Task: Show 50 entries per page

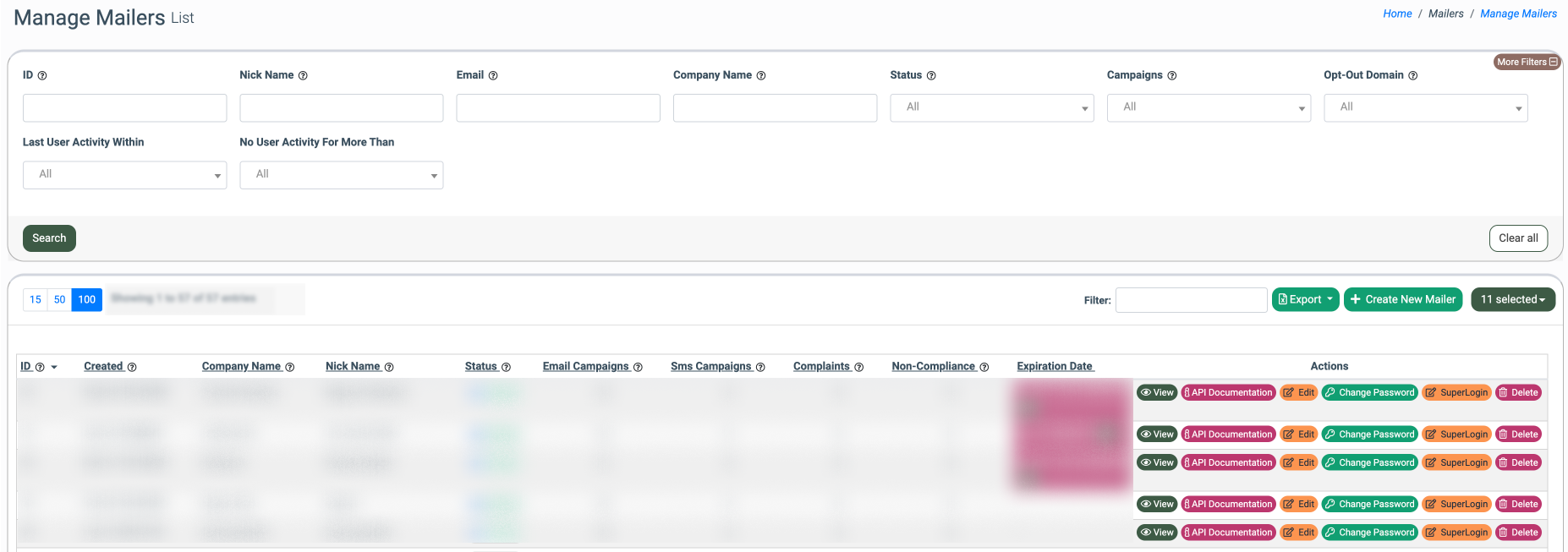Action: tap(59, 300)
